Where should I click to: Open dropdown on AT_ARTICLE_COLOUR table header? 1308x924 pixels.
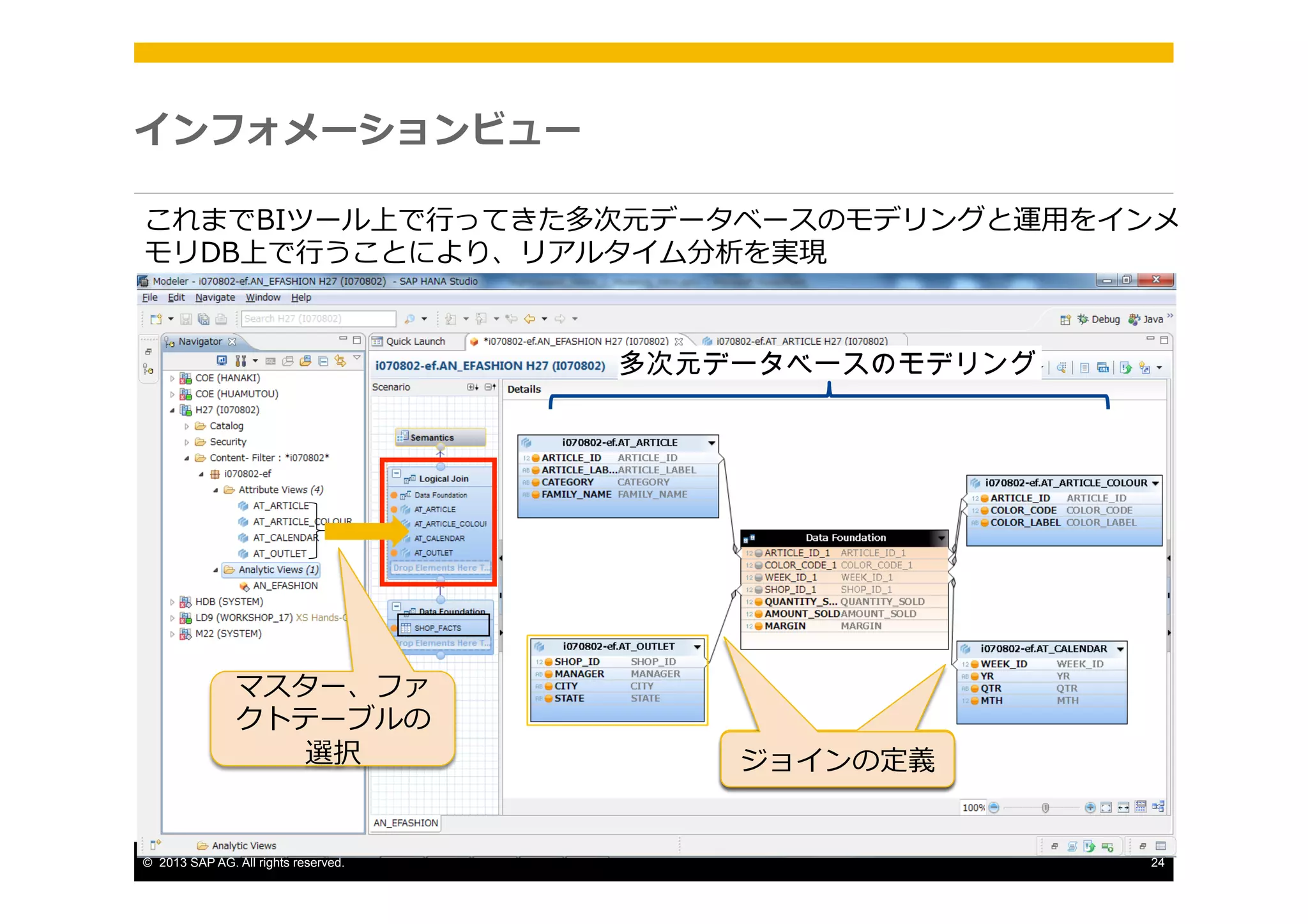pyautogui.click(x=1155, y=483)
